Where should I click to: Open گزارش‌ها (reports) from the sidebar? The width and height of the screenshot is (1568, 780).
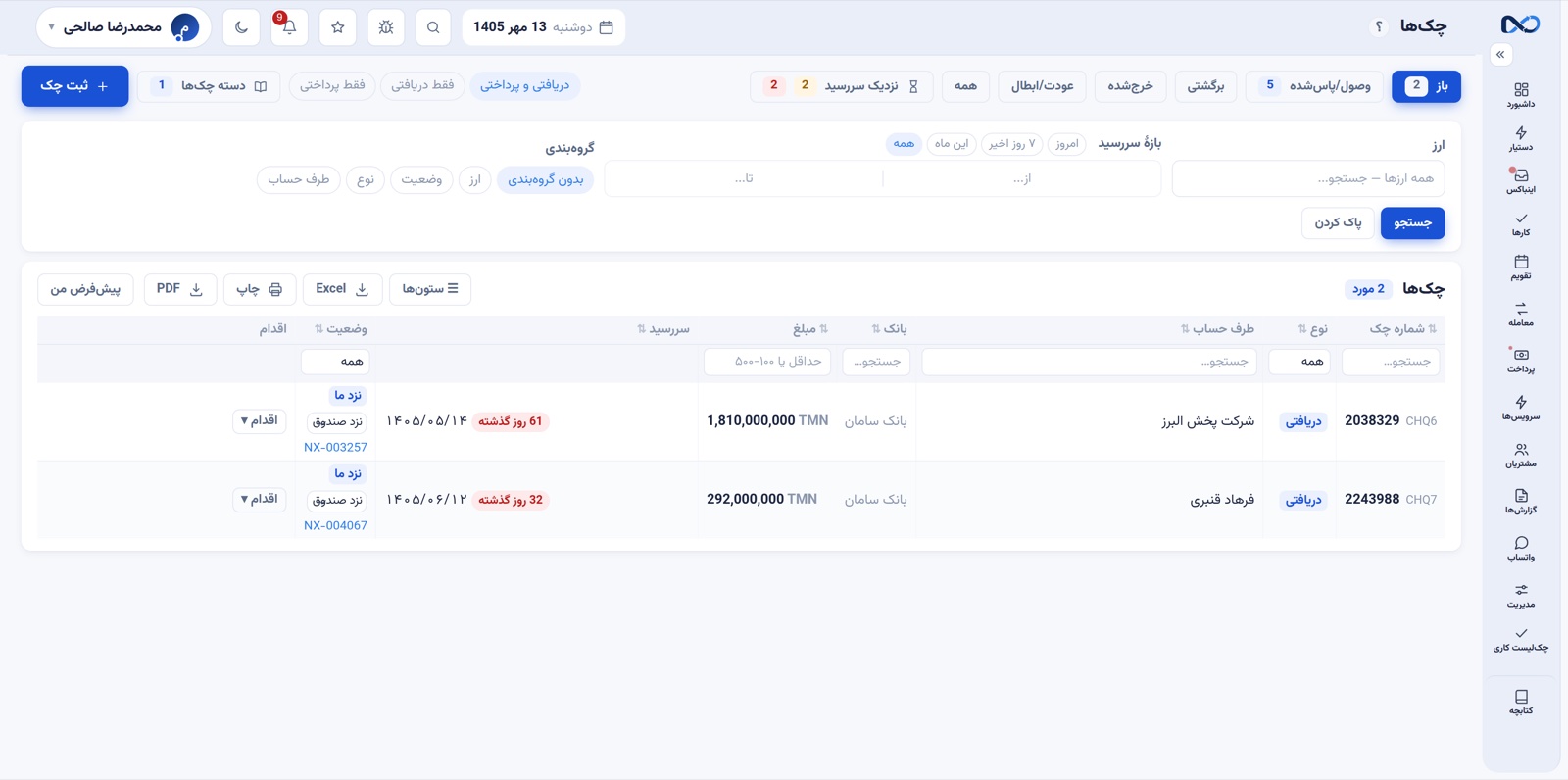pyautogui.click(x=1521, y=502)
